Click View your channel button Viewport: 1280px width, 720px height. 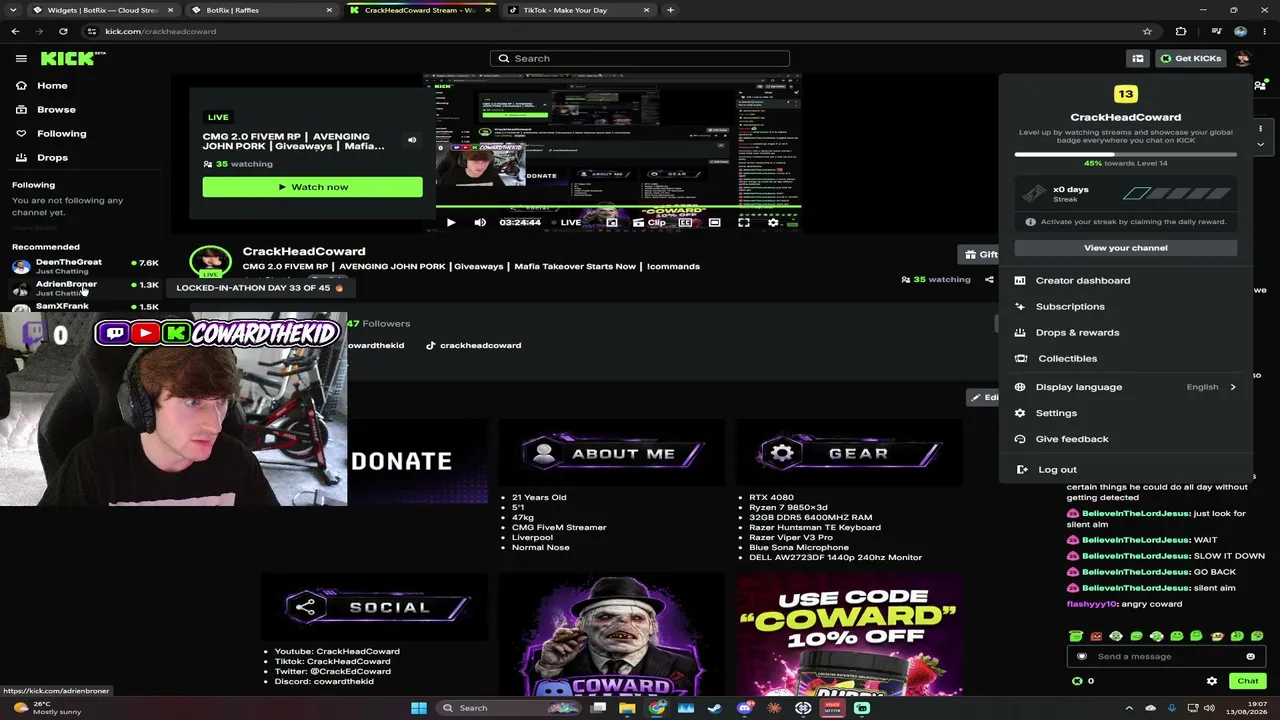(x=1126, y=248)
